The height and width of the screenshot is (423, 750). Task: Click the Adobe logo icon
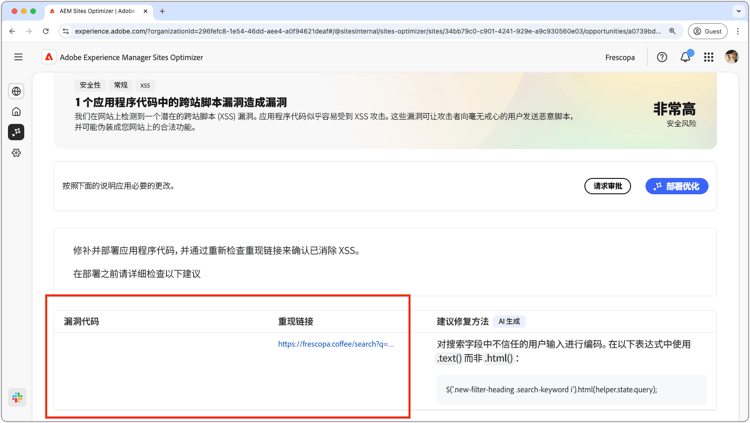click(x=49, y=57)
